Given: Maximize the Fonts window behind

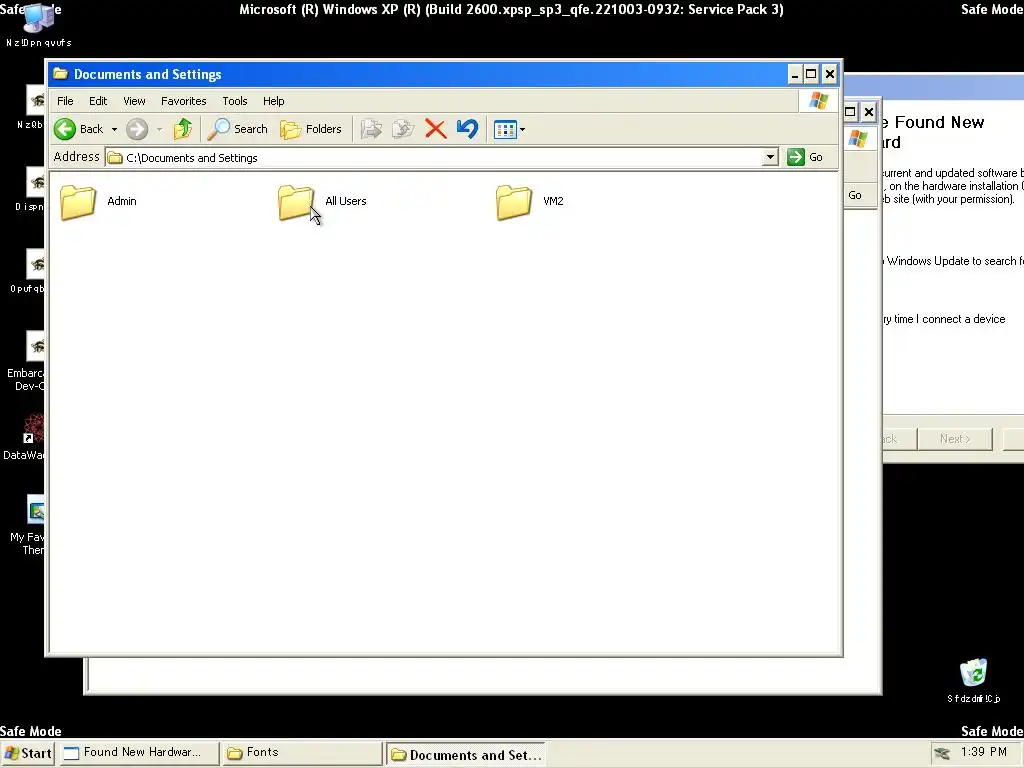Looking at the screenshot, I should [x=850, y=112].
